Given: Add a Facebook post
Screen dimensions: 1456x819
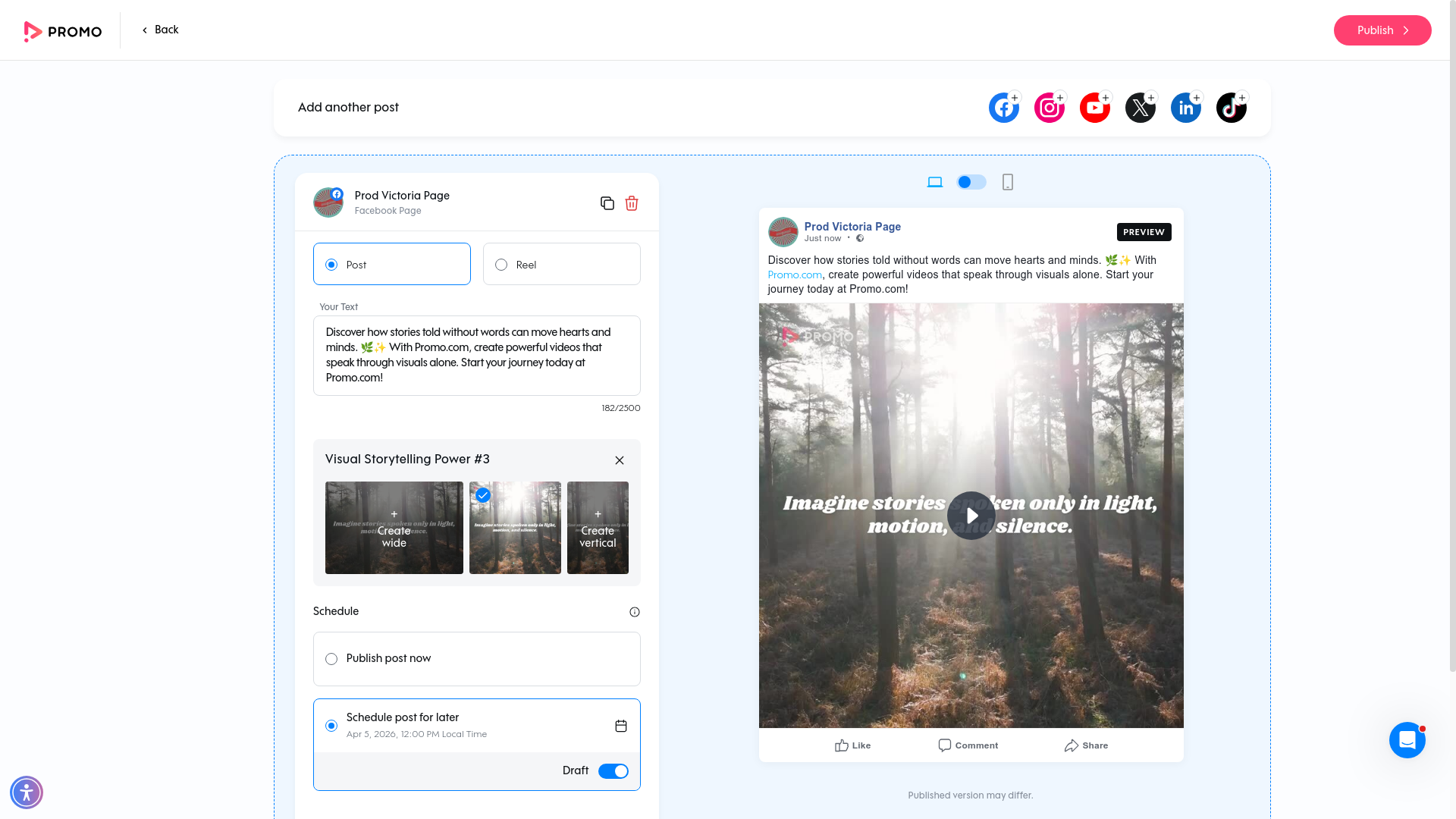Looking at the screenshot, I should [x=1003, y=108].
